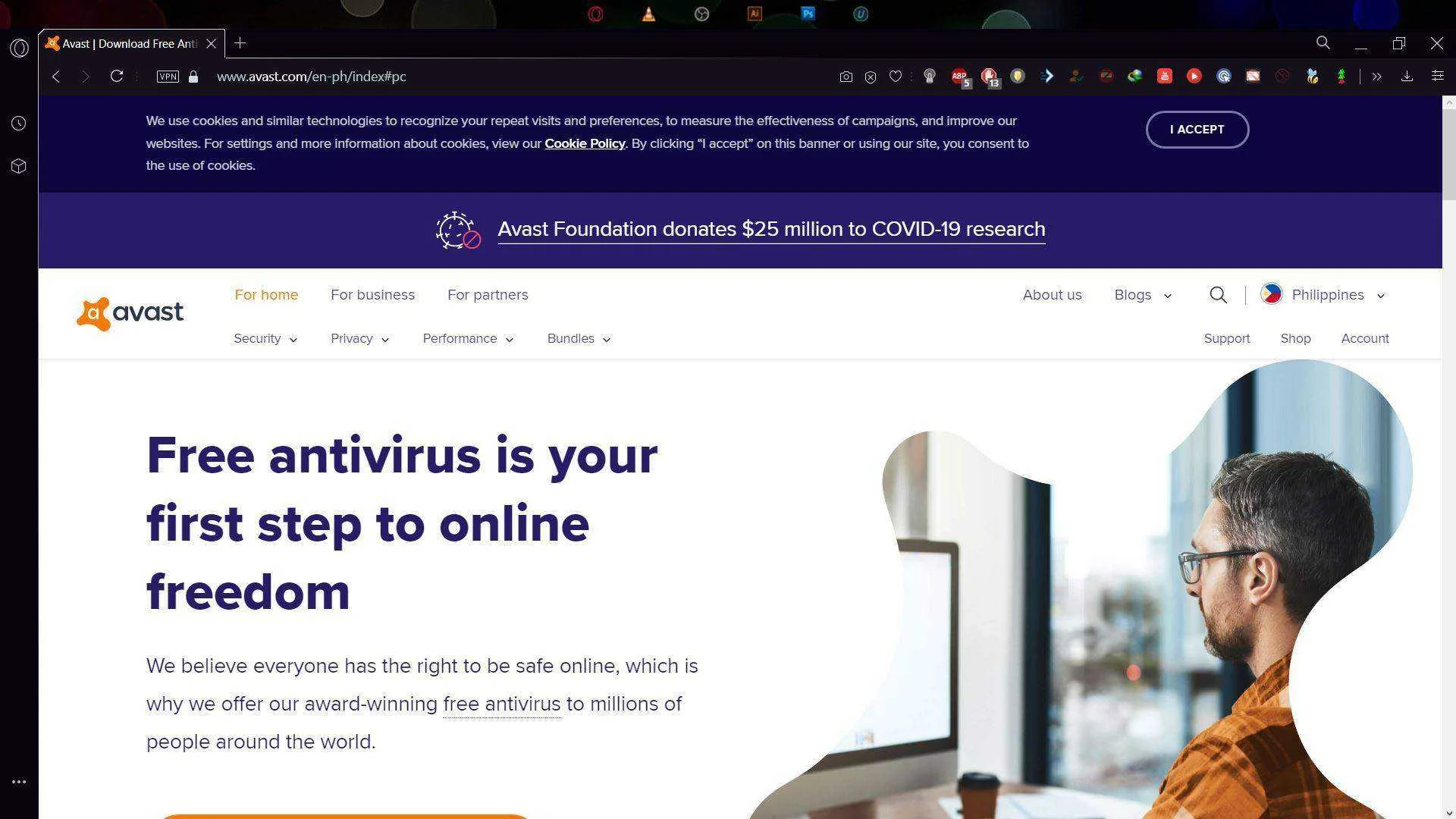This screenshot has width=1456, height=819.
Task: Expand the Bundles dropdown menu
Action: [579, 339]
